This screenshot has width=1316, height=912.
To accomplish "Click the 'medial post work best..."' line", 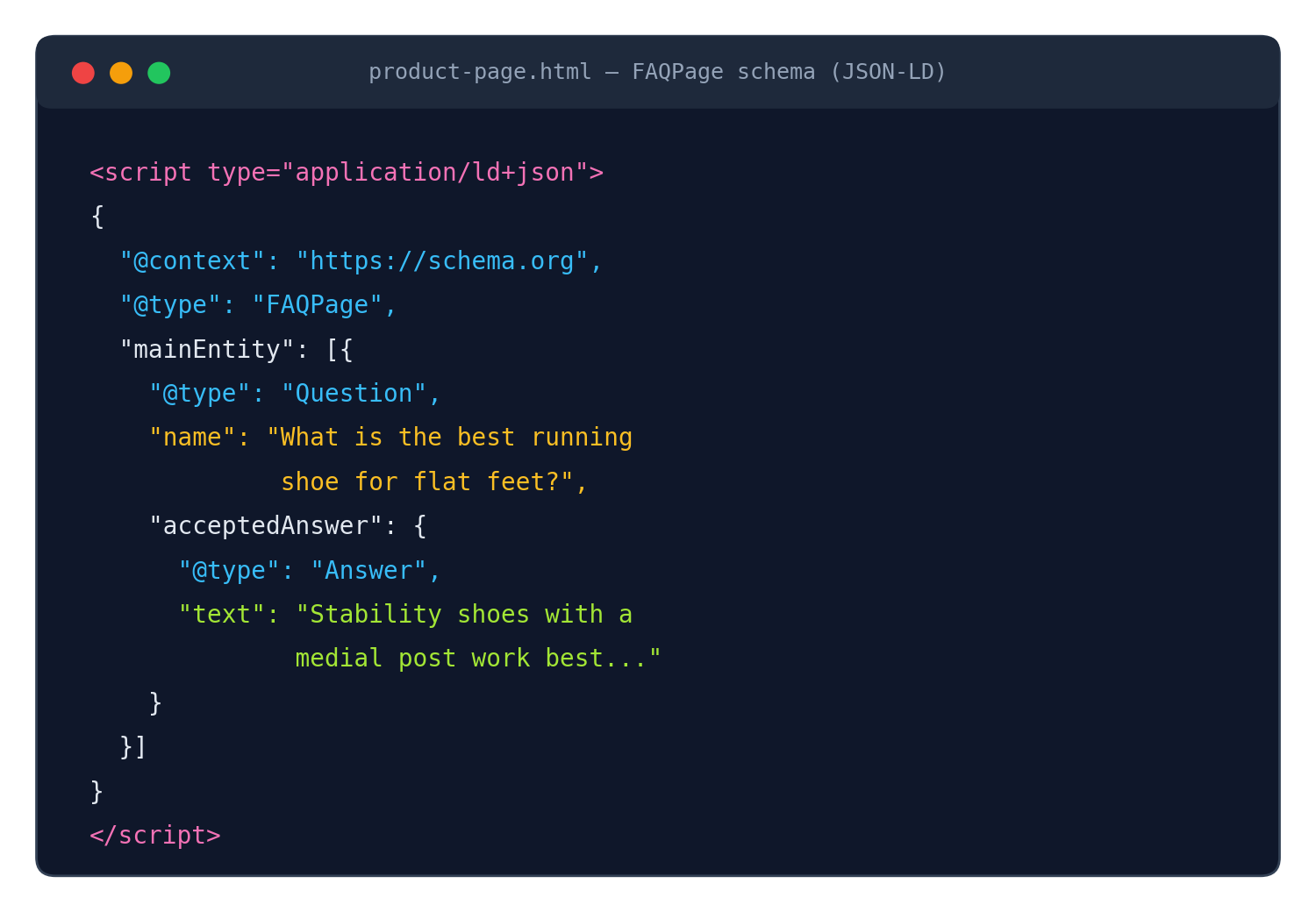I will (478, 659).
